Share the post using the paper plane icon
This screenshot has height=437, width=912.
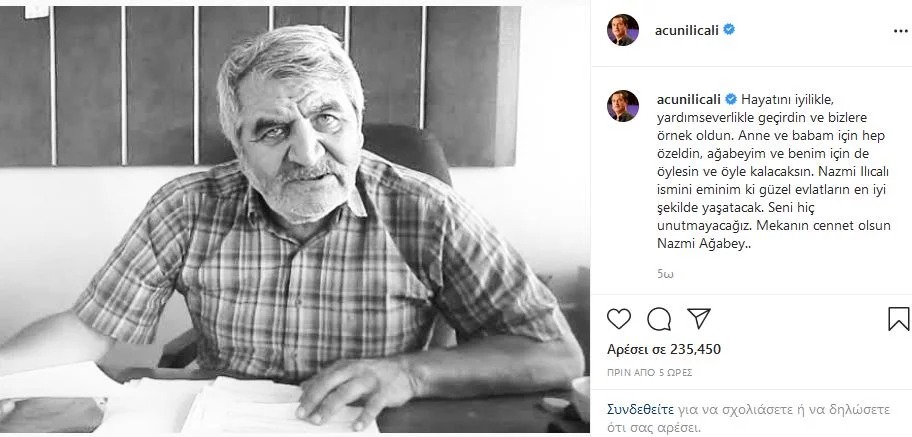point(699,318)
